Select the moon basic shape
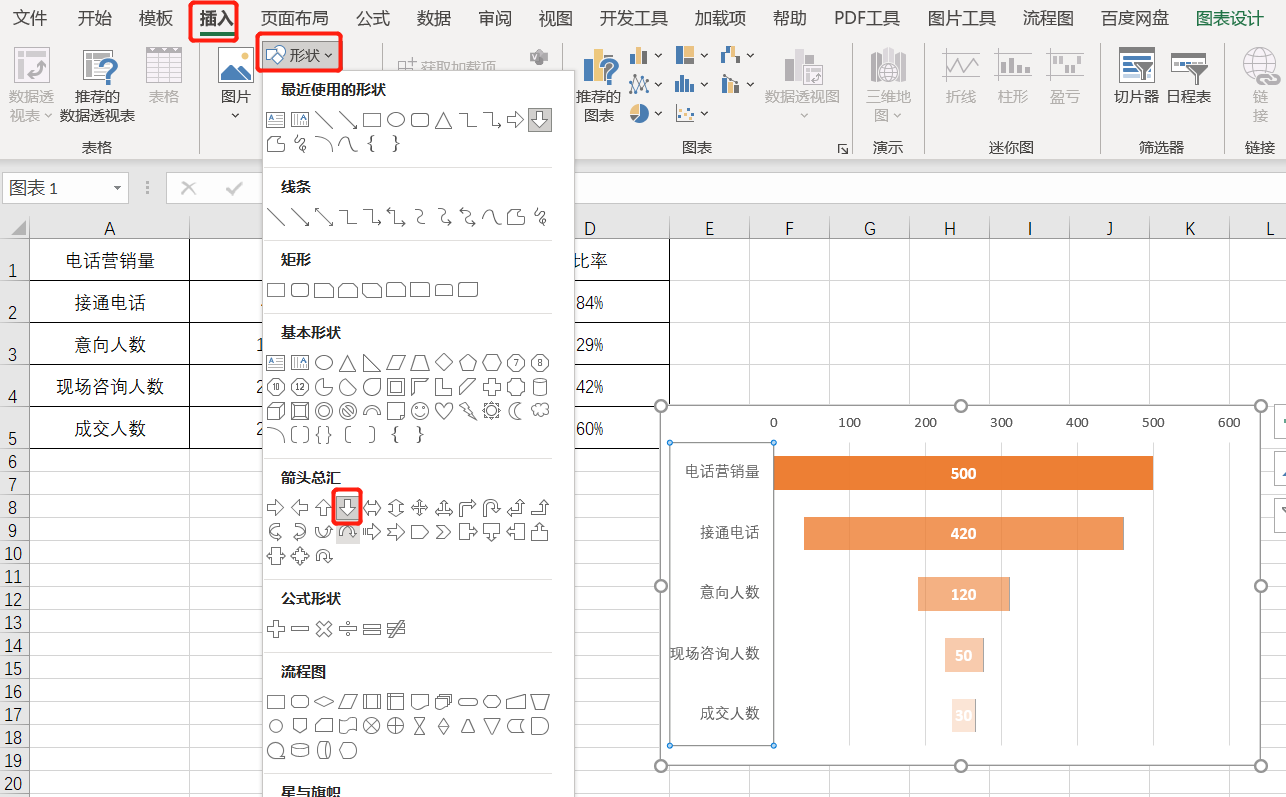1286x797 pixels. coord(516,410)
